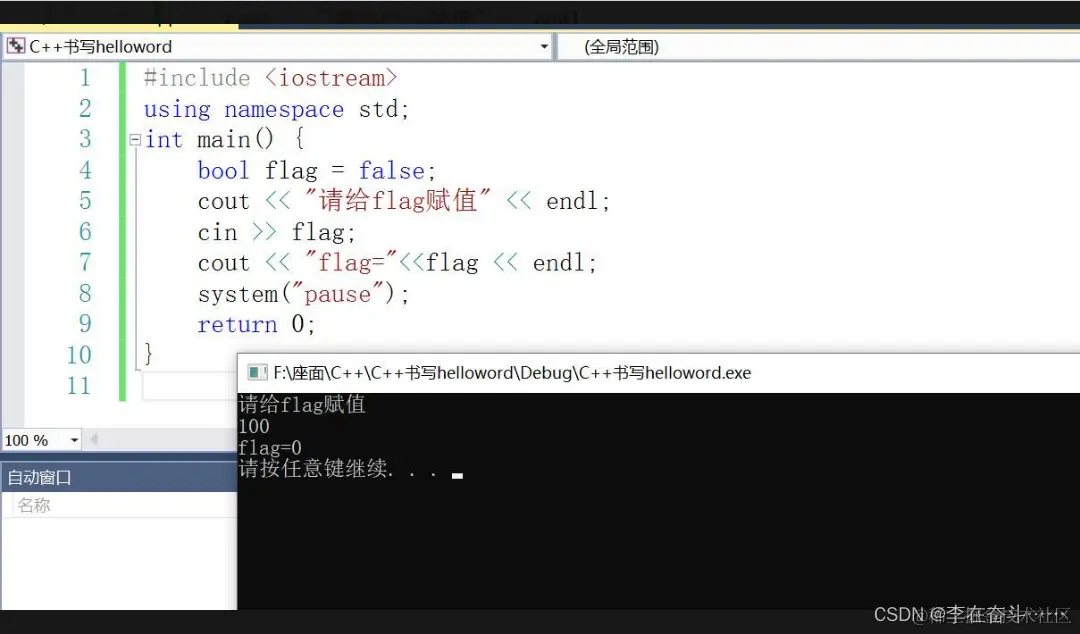Viewport: 1080px width, 634px height.
Task: Click the document icon beside navigation dropdown
Action: point(14,45)
